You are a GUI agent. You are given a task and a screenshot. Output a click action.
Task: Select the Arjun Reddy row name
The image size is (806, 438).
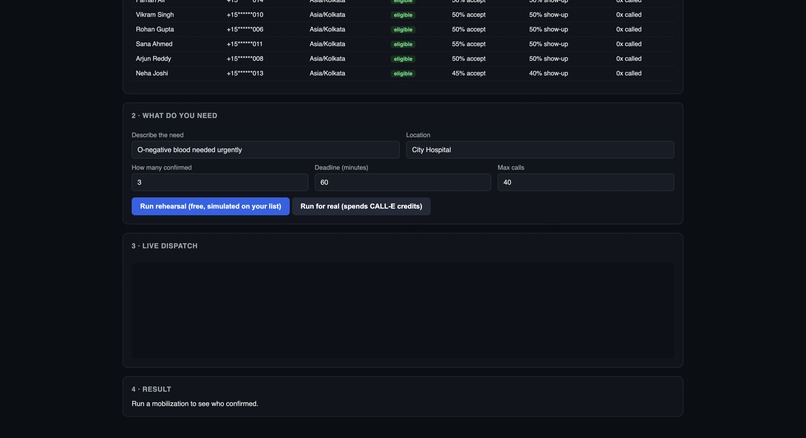[153, 59]
